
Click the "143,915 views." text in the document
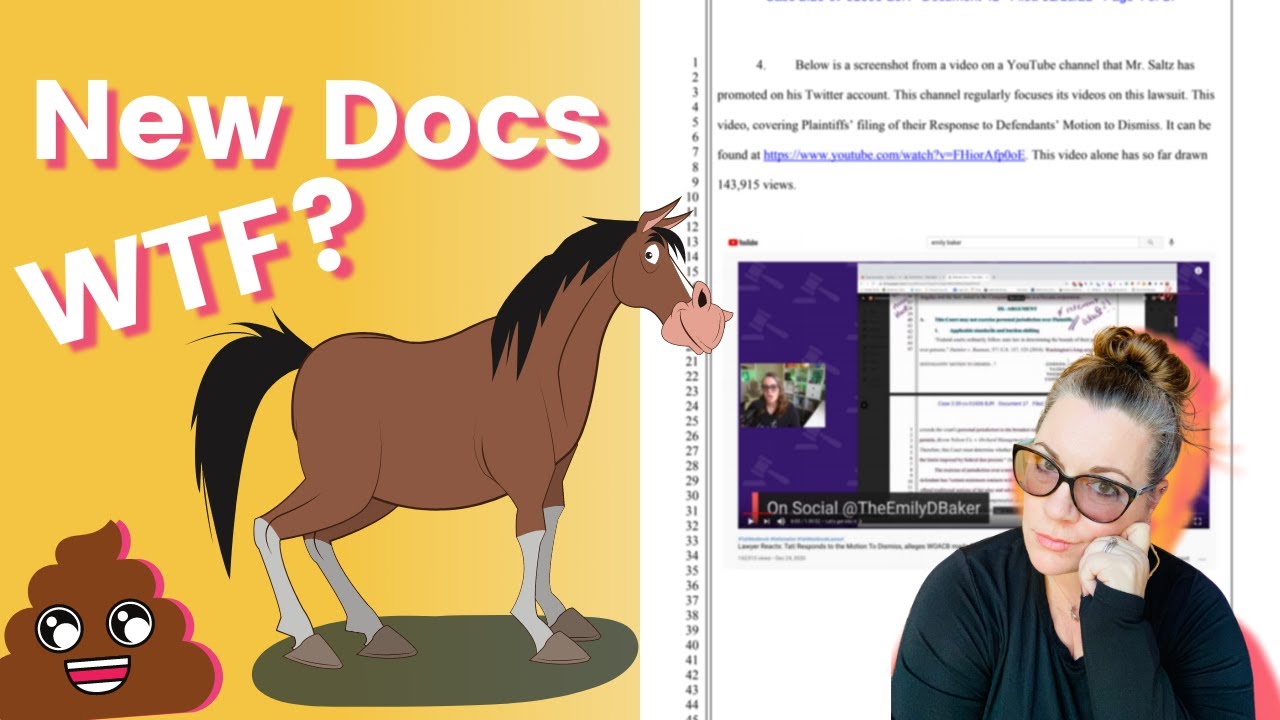coord(756,185)
